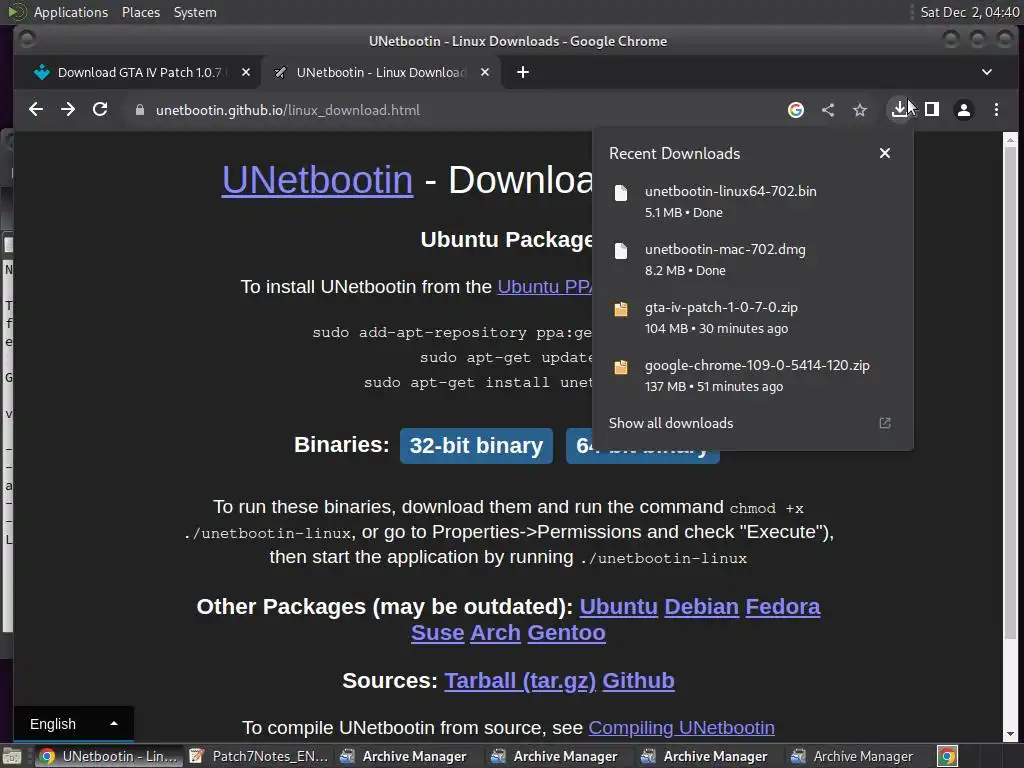The width and height of the screenshot is (1024, 768).
Task: Open the Places menu
Action: click(140, 12)
